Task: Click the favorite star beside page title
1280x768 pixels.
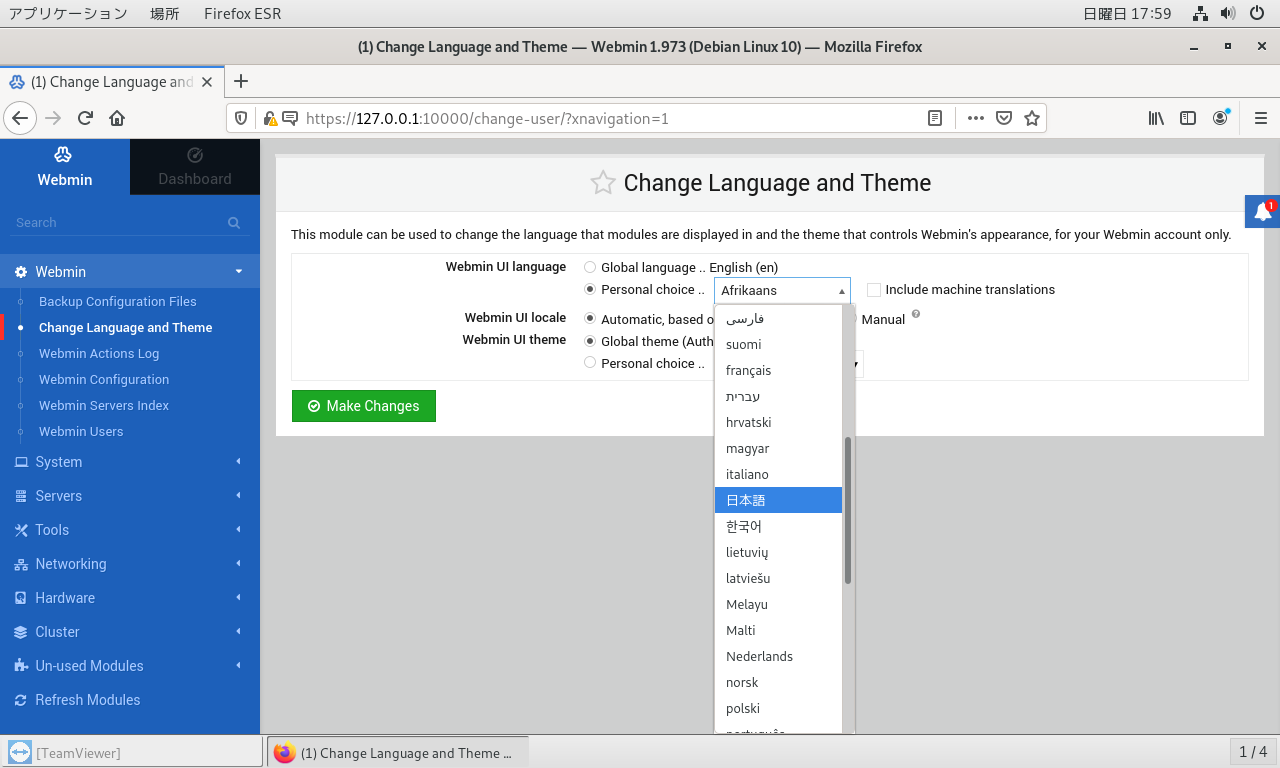Action: (602, 183)
